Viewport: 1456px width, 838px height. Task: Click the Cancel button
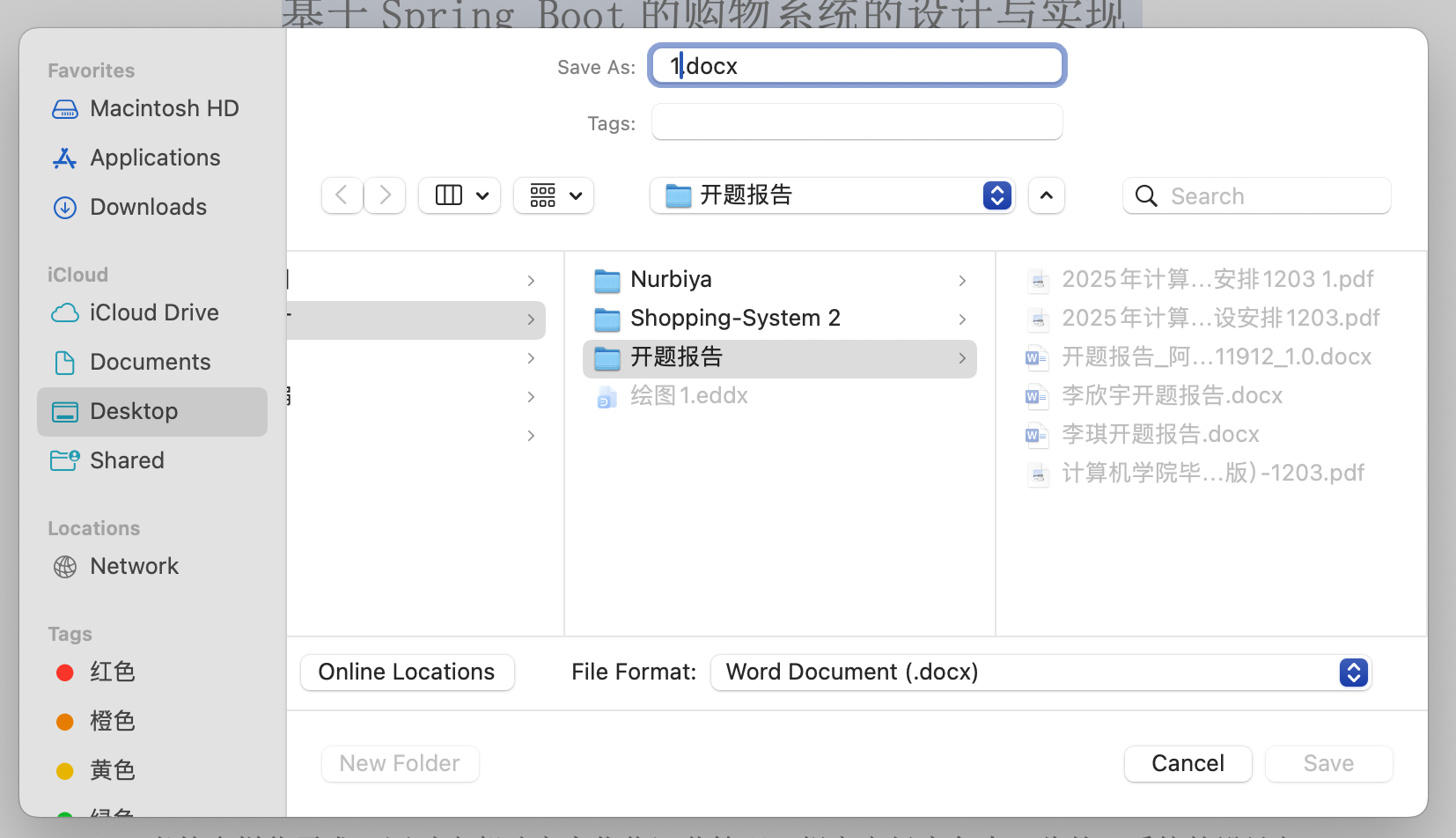point(1188,763)
